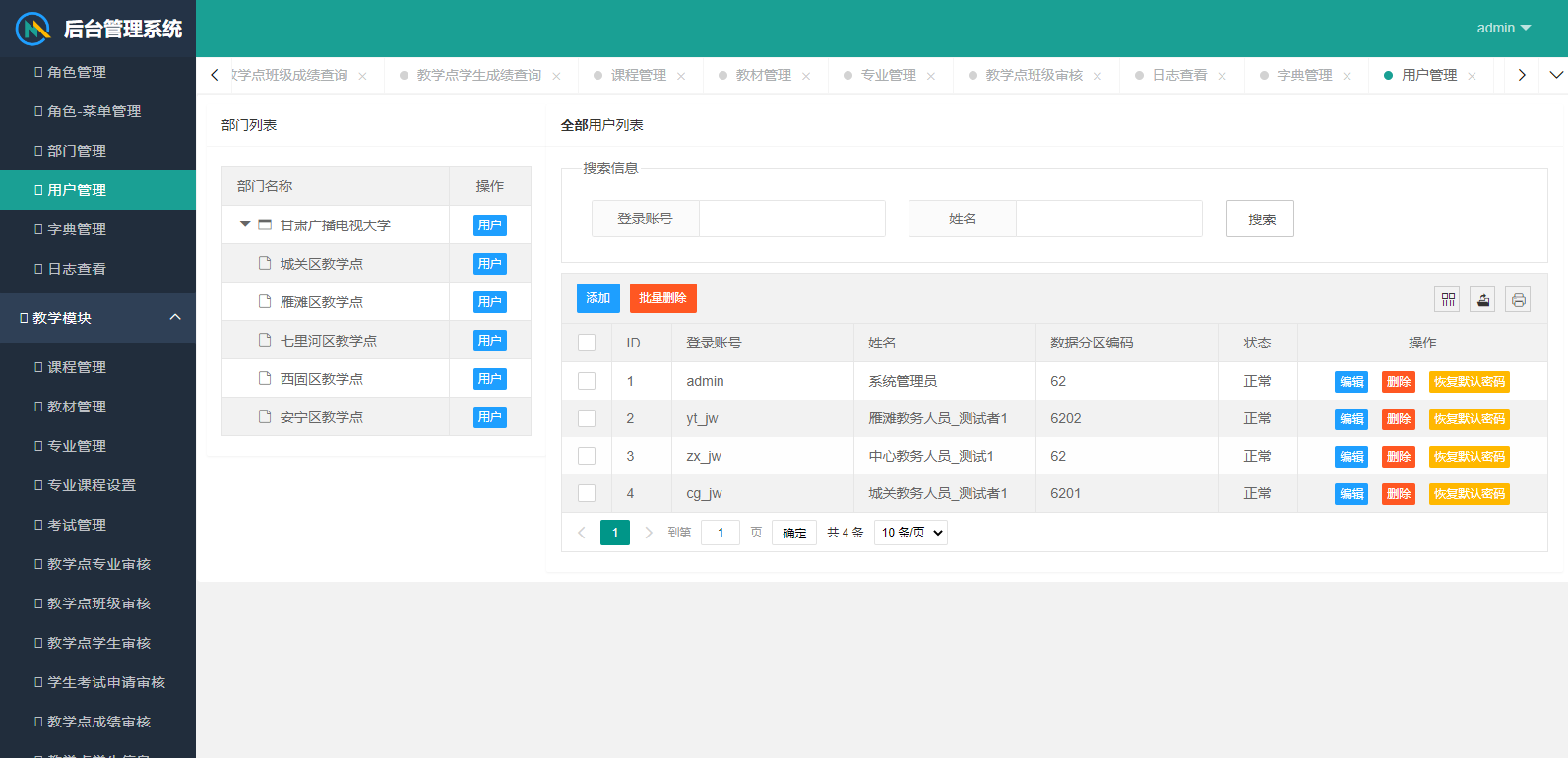
Task: Open the tab operations dropdown chevron
Action: 1556,75
